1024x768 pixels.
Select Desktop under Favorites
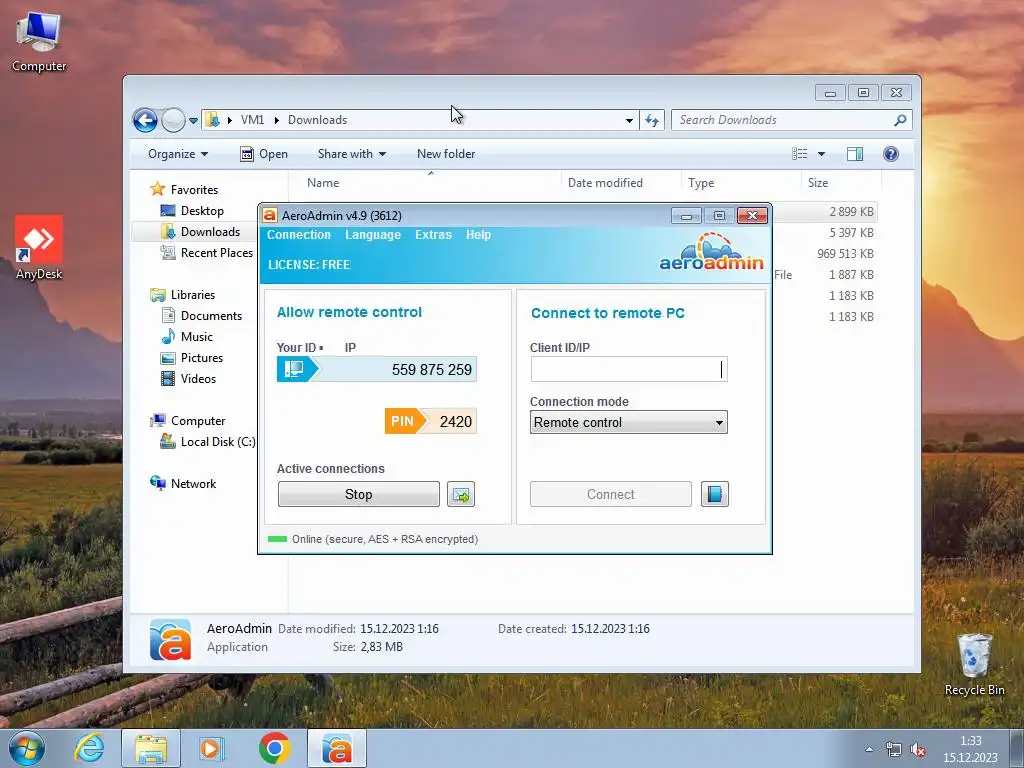click(202, 211)
